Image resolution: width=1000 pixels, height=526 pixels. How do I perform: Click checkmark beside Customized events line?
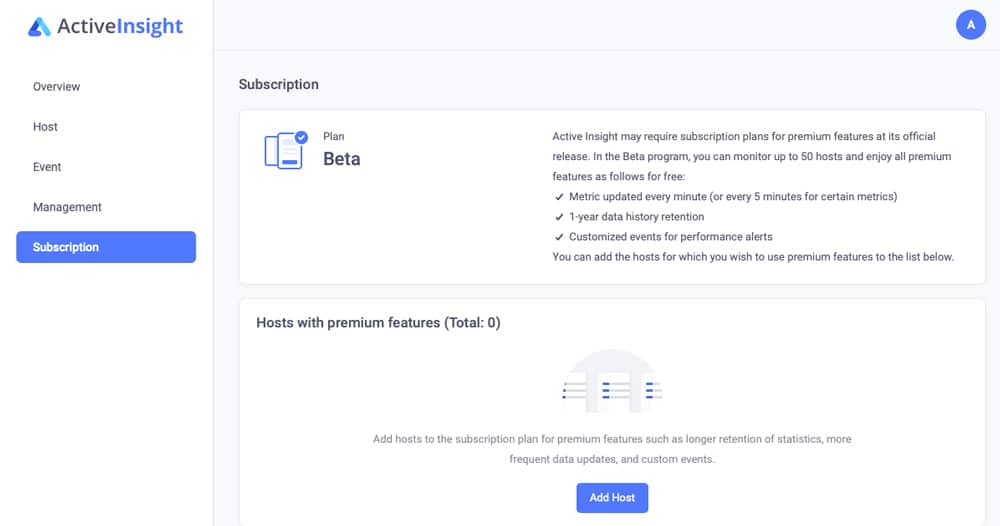[x=559, y=237]
